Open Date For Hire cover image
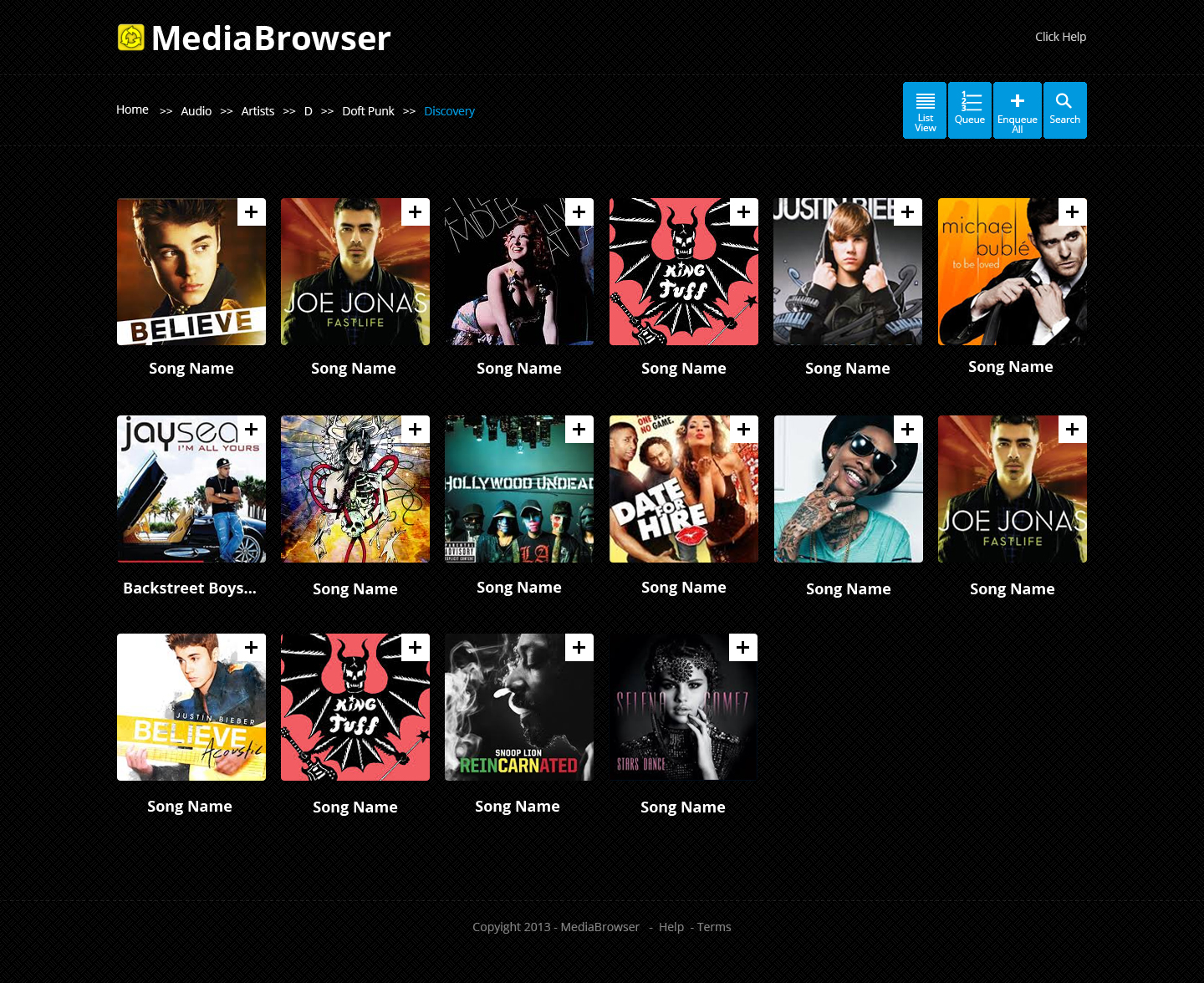The height and width of the screenshot is (983, 1204). click(x=684, y=489)
